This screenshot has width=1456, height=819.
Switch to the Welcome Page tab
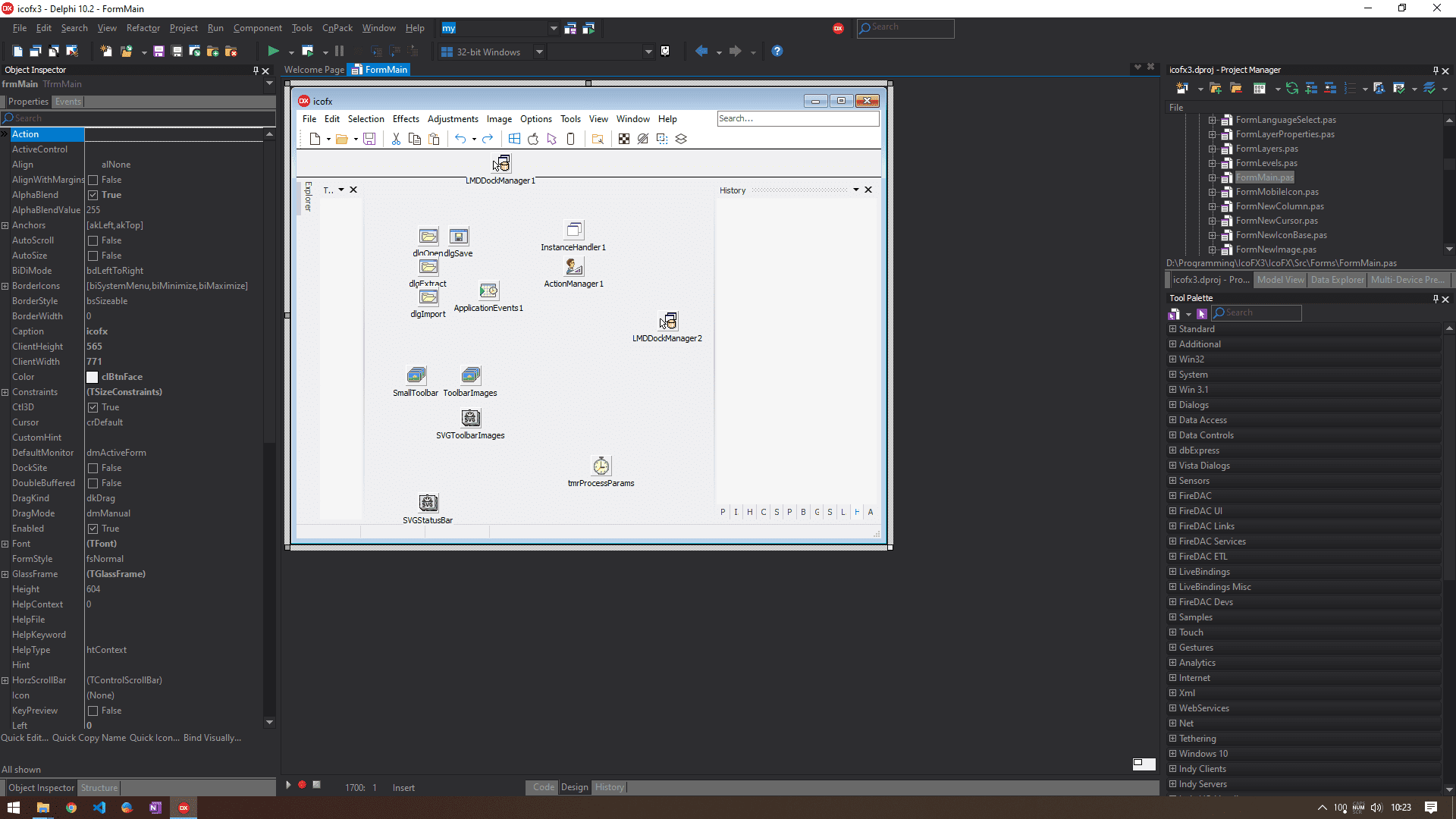[x=314, y=70]
